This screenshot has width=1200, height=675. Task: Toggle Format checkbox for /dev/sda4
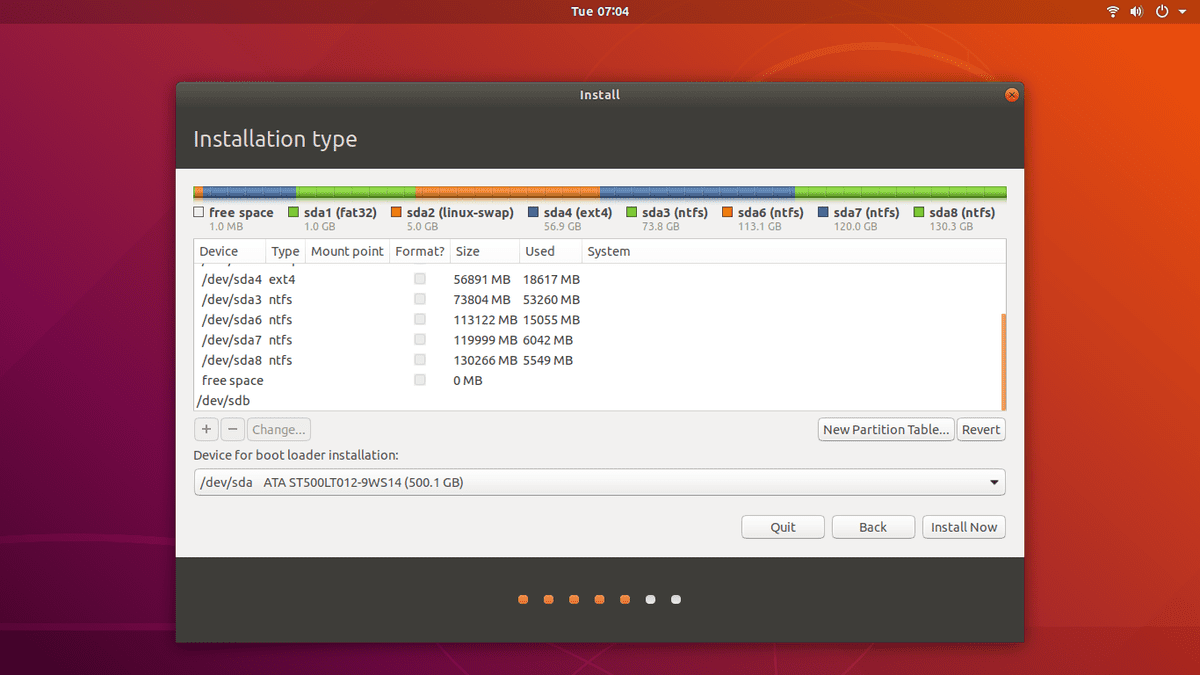(420, 280)
